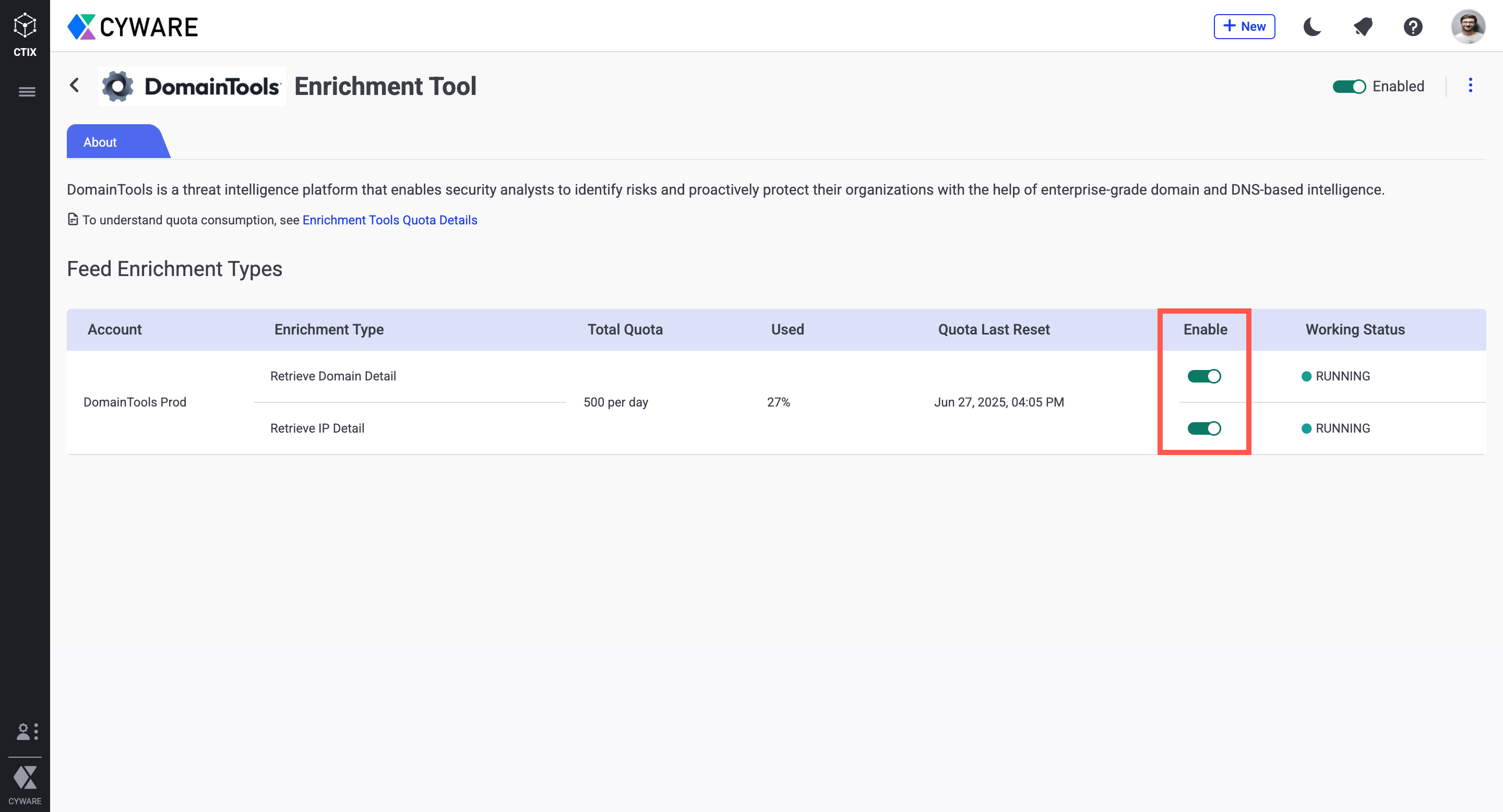Click the Enable column header

(1205, 330)
